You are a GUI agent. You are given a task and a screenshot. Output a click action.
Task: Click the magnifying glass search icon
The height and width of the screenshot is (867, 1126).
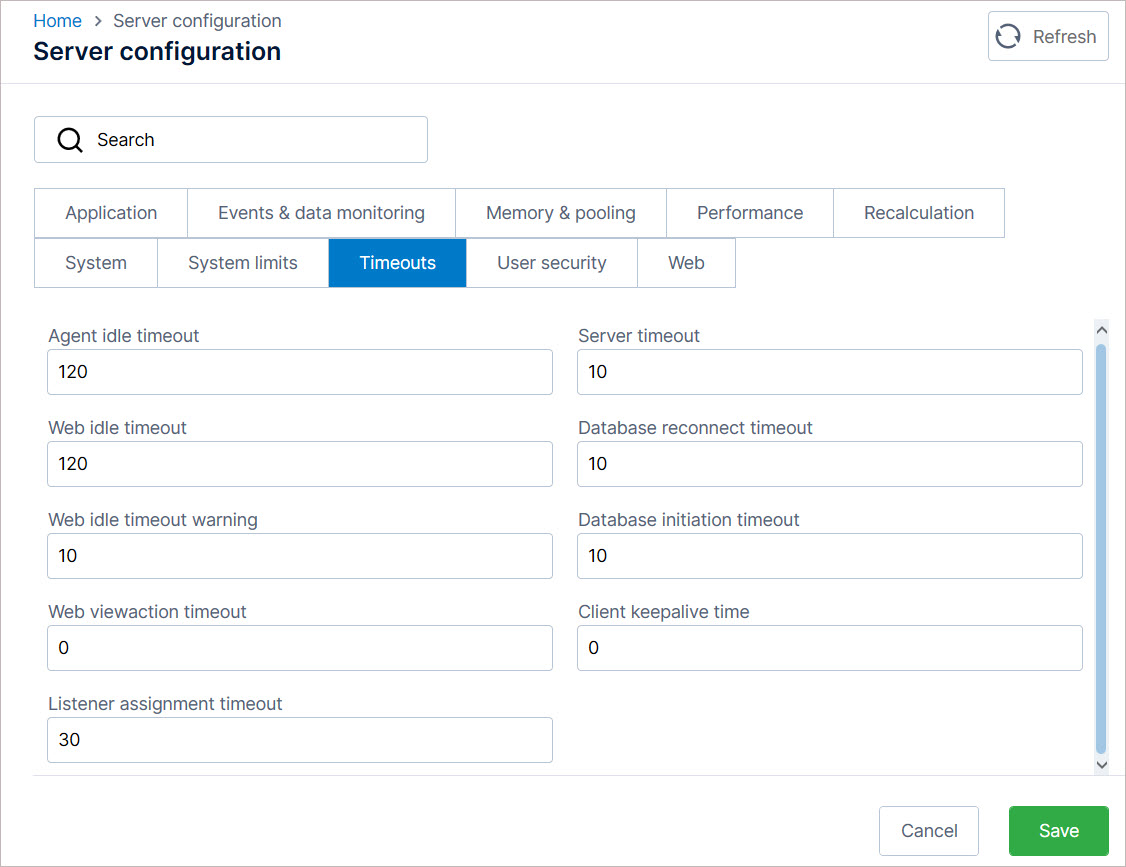click(x=70, y=140)
